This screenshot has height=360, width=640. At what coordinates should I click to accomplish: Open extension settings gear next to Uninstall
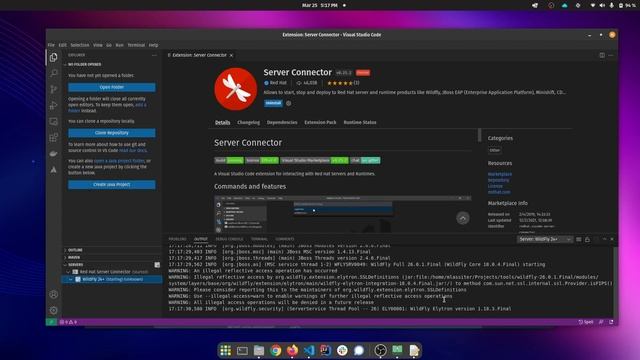pos(289,103)
